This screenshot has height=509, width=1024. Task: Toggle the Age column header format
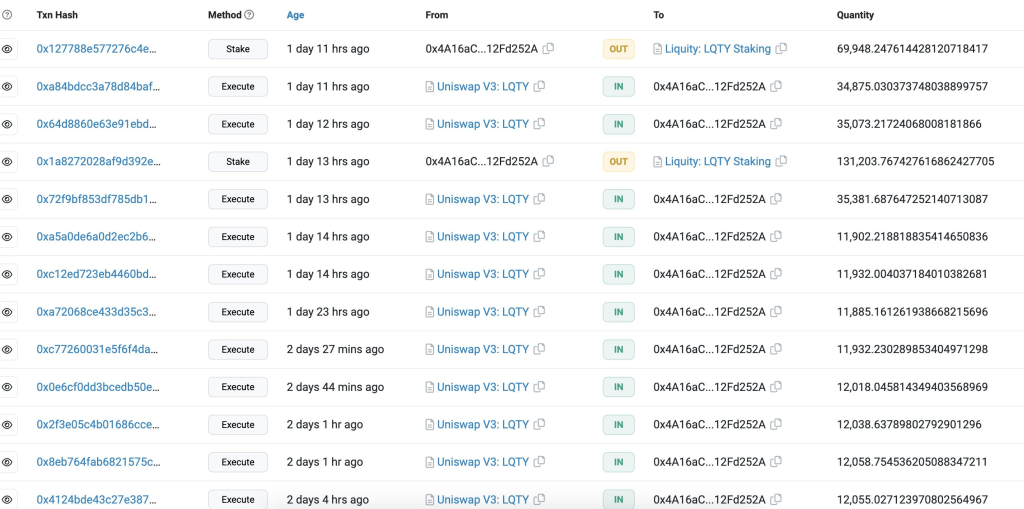[295, 15]
